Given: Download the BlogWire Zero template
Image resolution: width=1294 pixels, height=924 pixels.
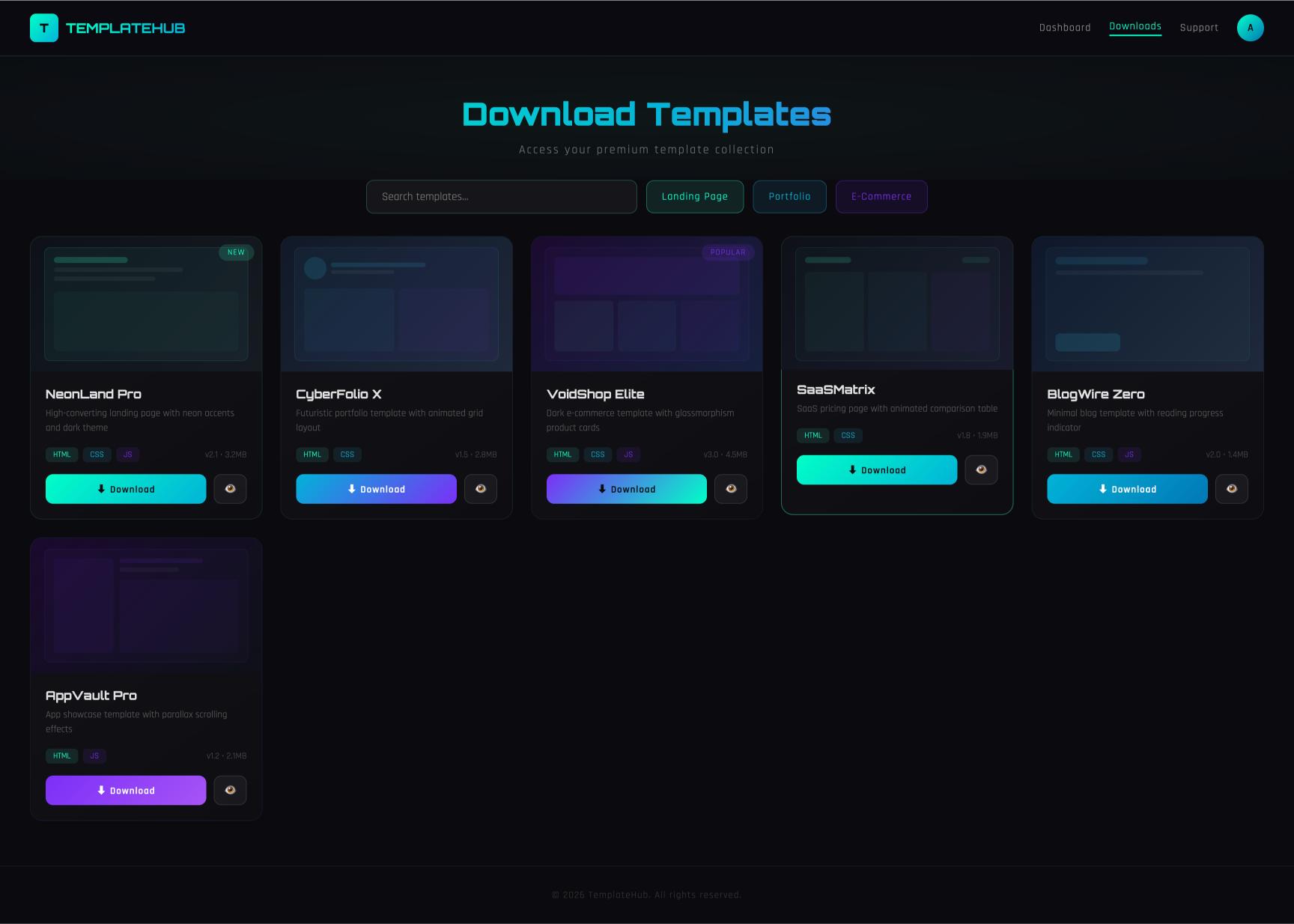Looking at the screenshot, I should [1126, 489].
